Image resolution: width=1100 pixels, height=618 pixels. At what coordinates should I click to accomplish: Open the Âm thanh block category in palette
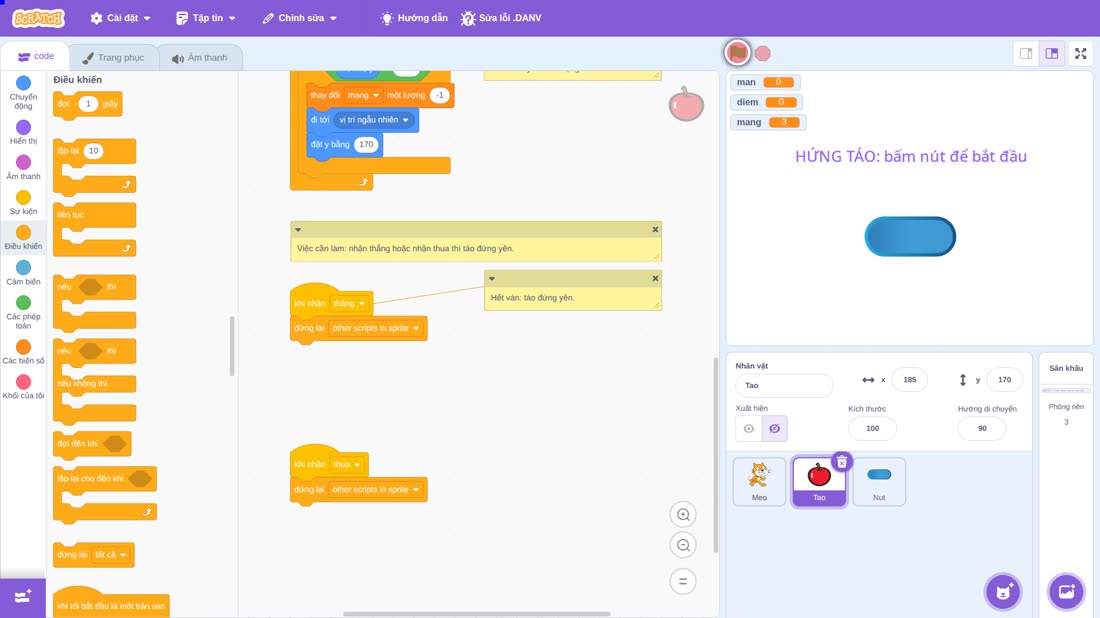pyautogui.click(x=23, y=168)
